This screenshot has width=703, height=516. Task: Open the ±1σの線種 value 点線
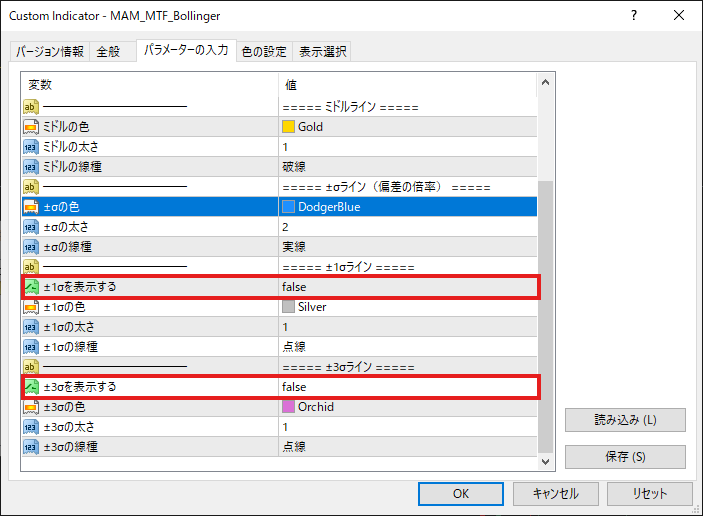408,347
